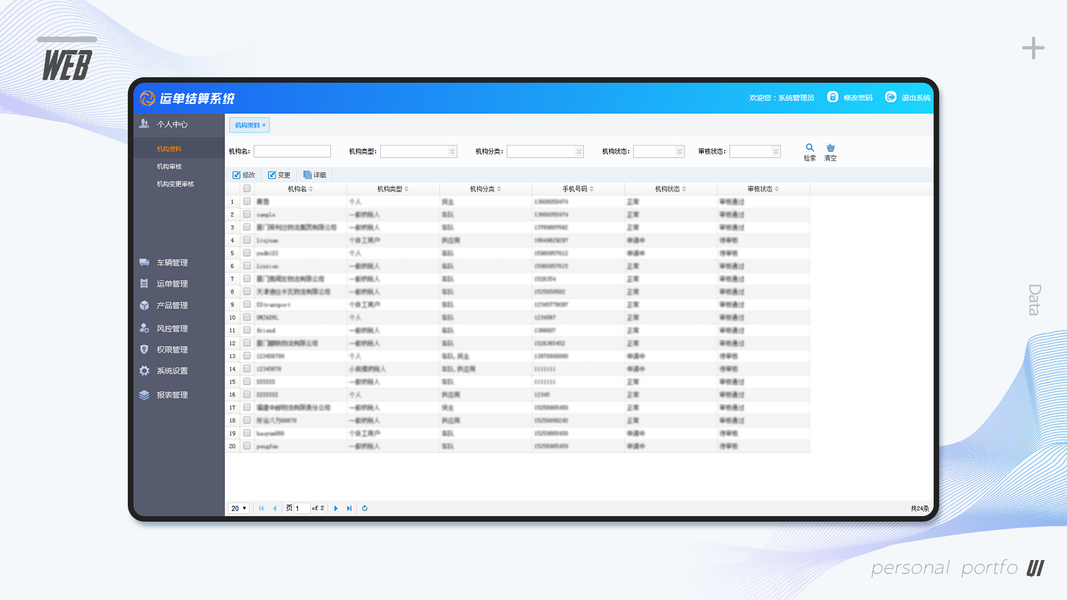Click 共24条 total count text
Image resolution: width=1067 pixels, height=600 pixels.
click(x=920, y=508)
